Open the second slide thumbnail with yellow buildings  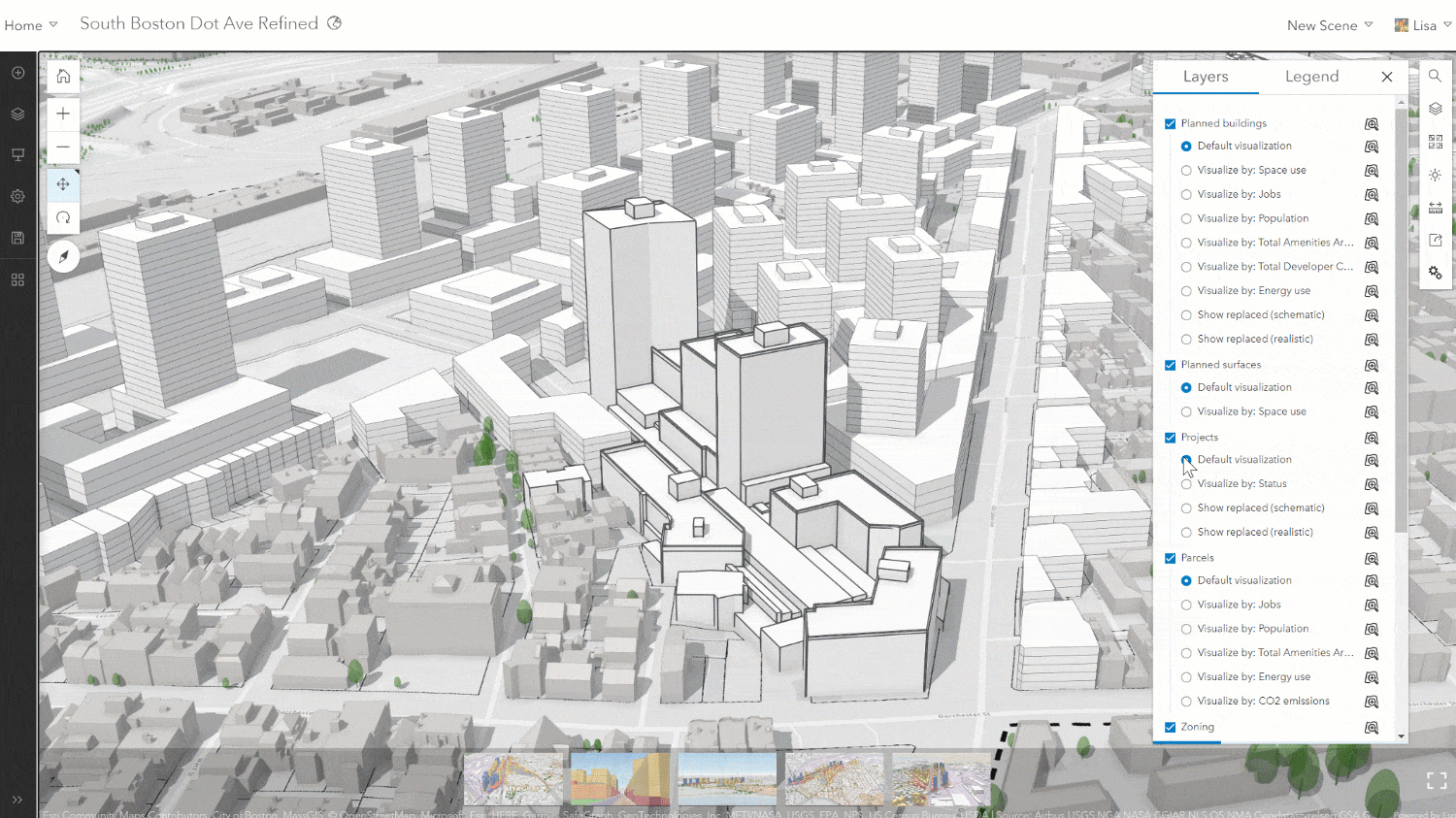tap(620, 778)
